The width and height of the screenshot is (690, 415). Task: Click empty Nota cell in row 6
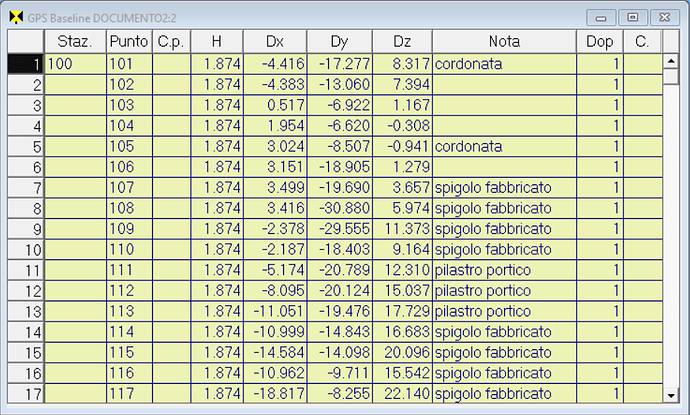tap(504, 167)
